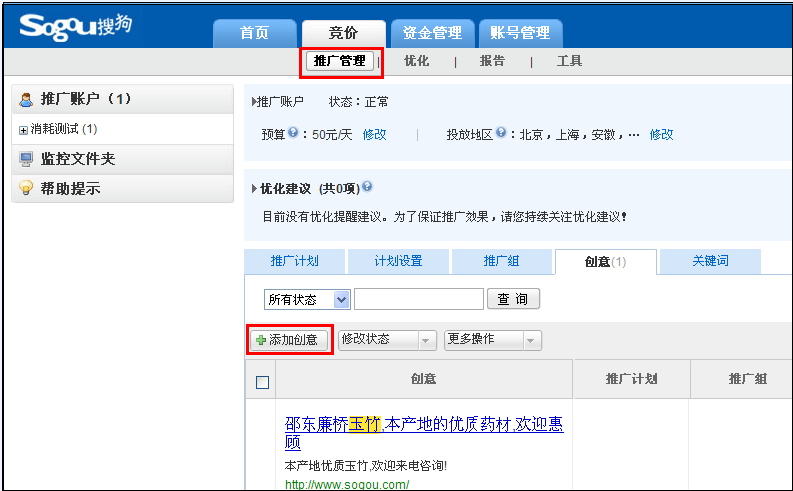Image resolution: width=793 pixels, height=491 pixels.
Task: Click the help icon next to 投放地区
Action: tap(500, 133)
